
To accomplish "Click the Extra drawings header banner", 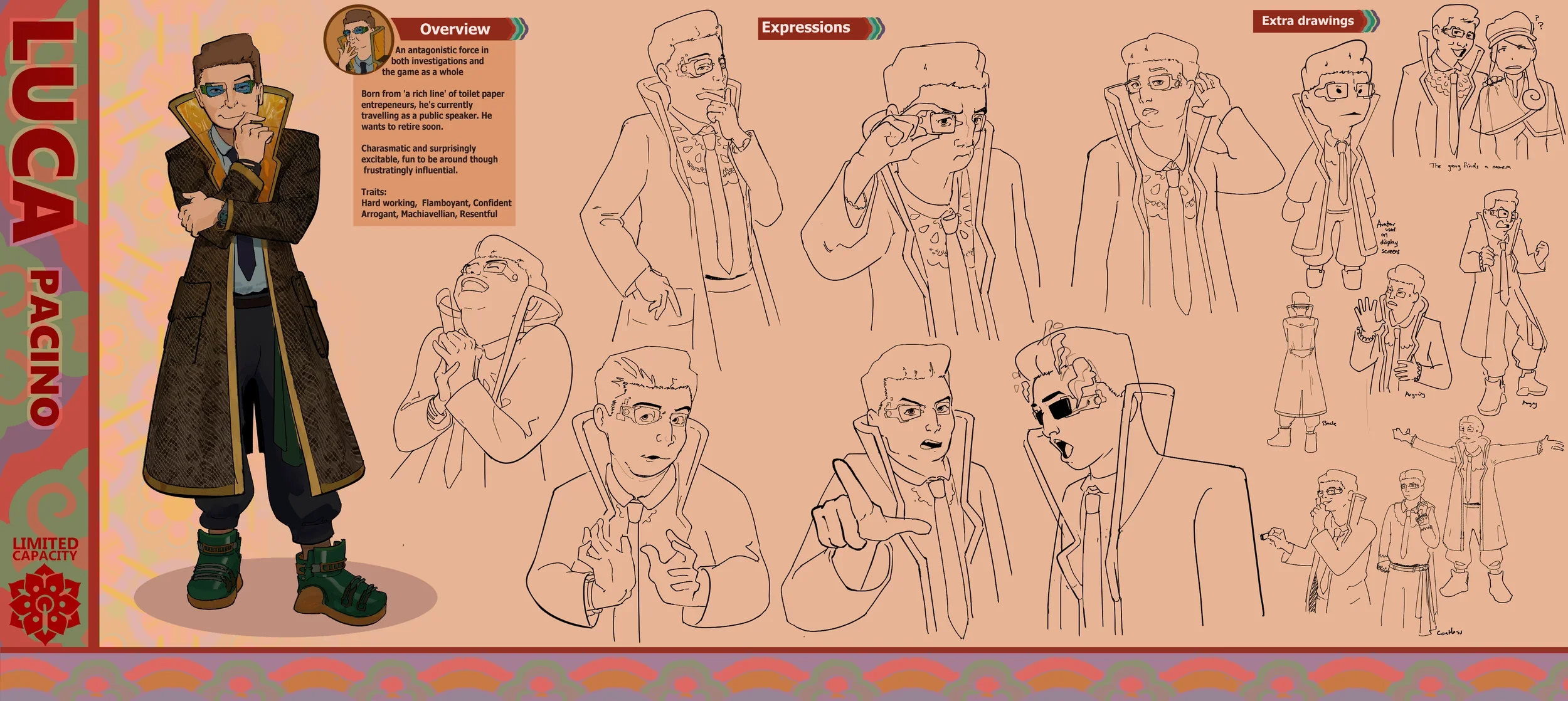I will [1307, 21].
